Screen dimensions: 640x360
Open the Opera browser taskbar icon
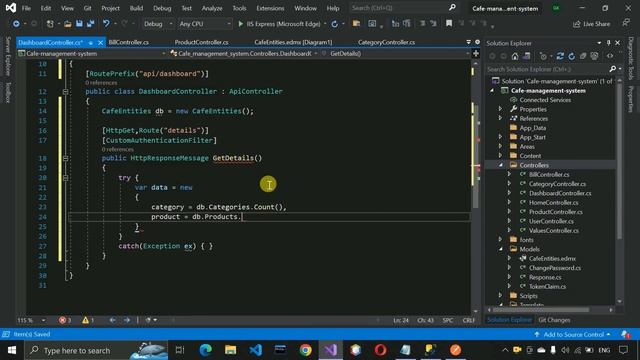[380, 350]
